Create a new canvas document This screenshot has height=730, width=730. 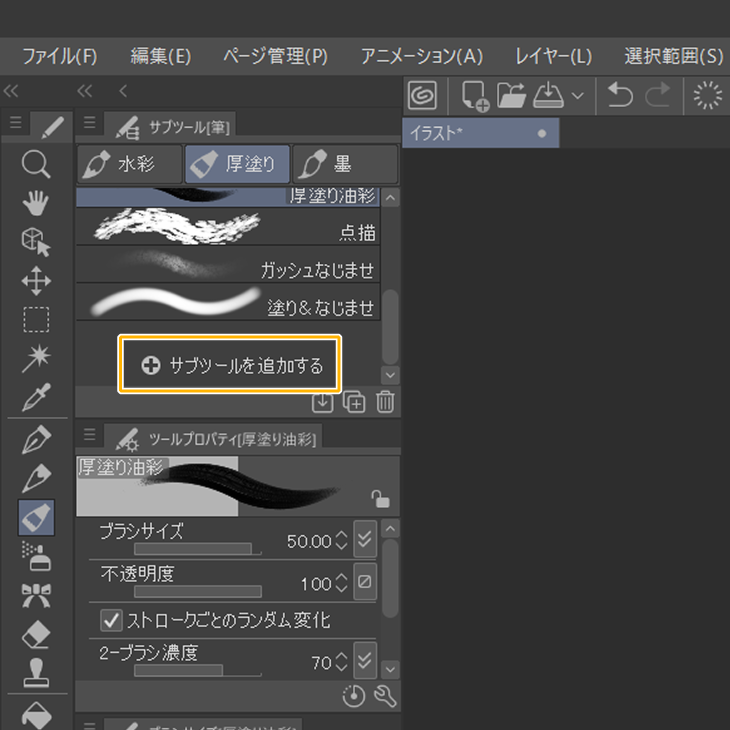[475, 96]
